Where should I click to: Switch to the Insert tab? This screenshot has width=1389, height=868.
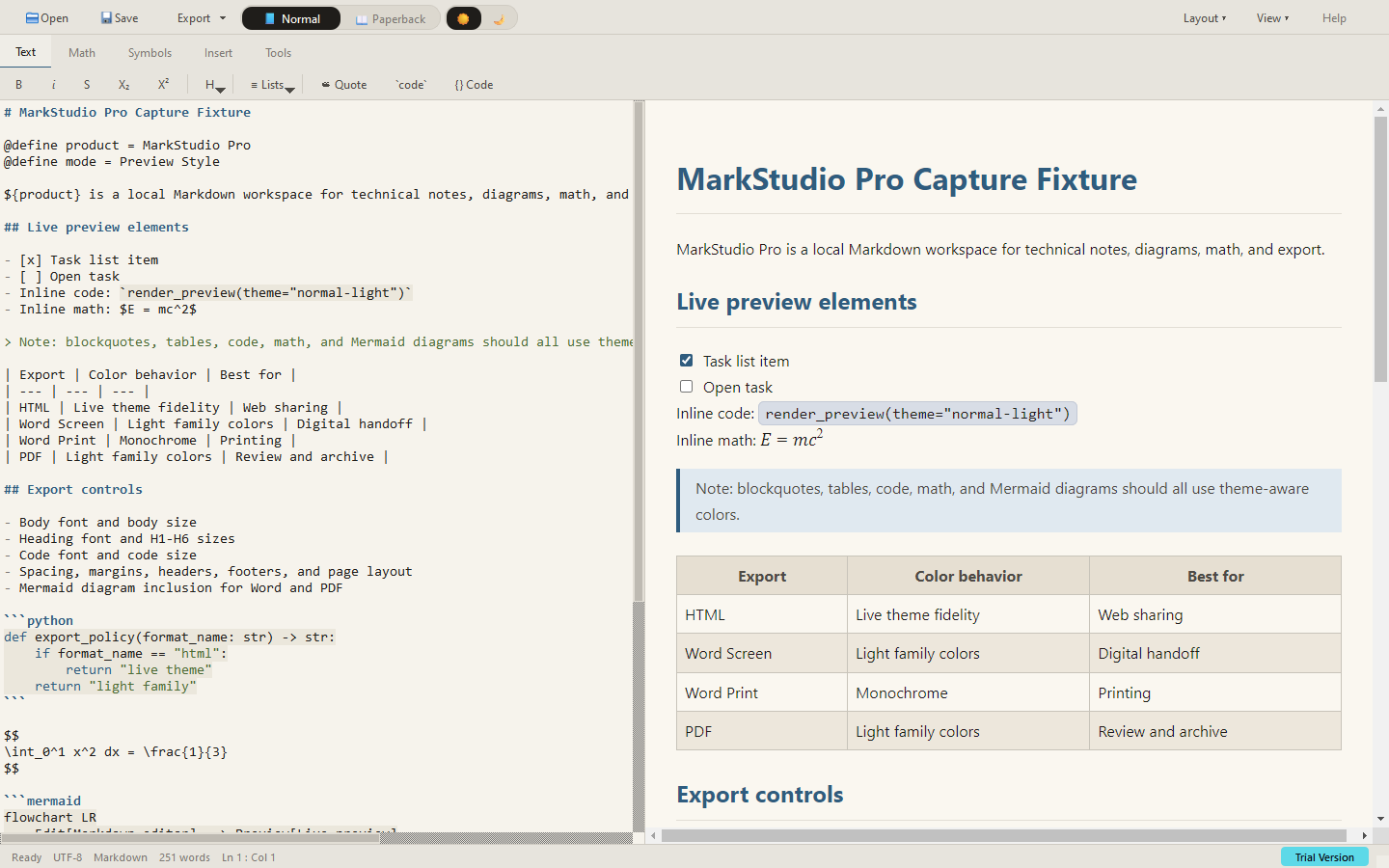click(218, 53)
